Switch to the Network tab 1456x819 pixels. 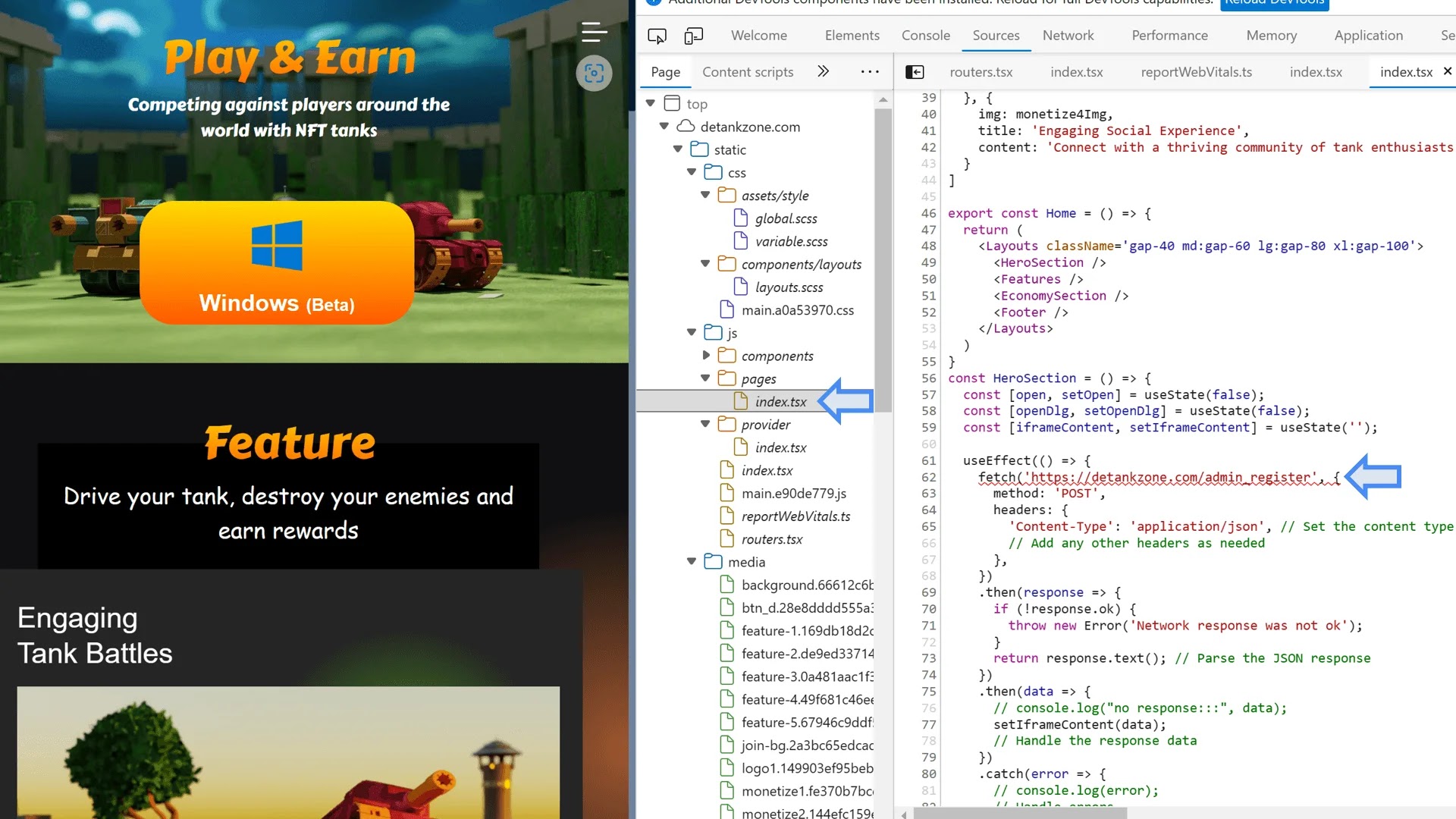(1068, 36)
